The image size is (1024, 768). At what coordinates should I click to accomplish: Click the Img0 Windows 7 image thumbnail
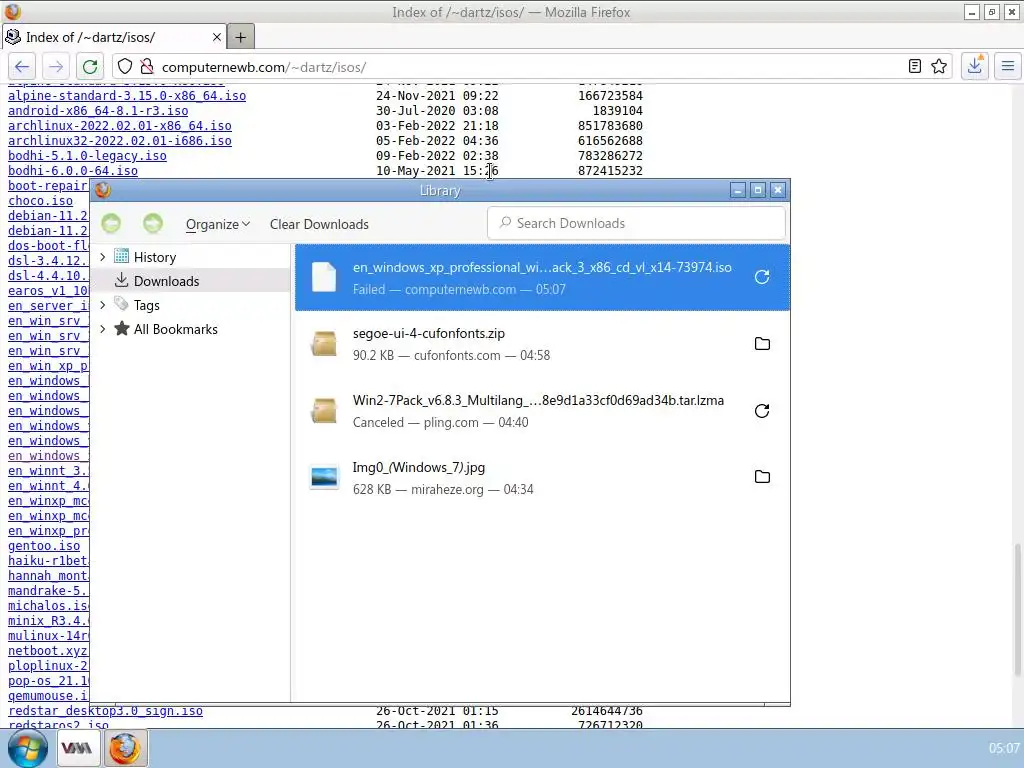(325, 477)
